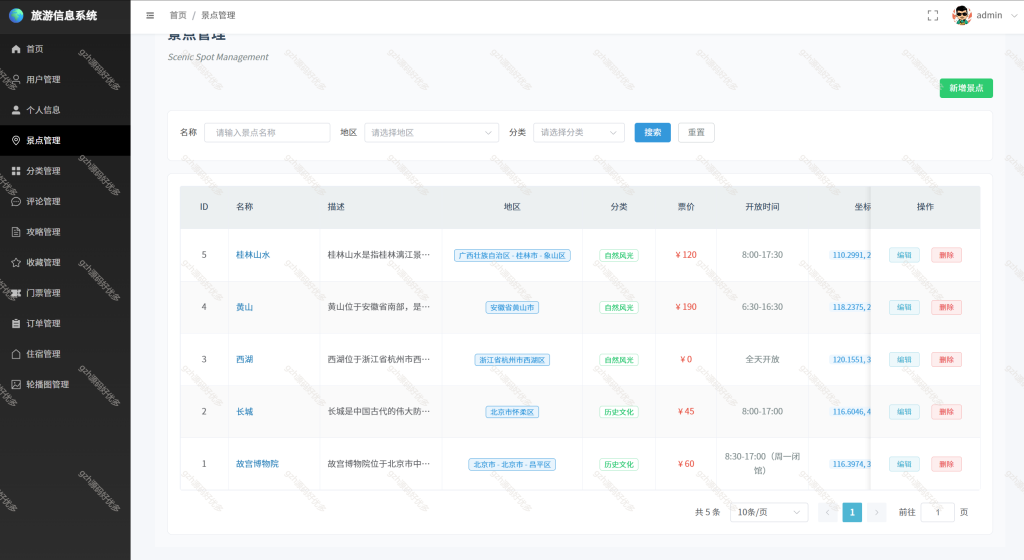The image size is (1024, 560).
Task: Delete the 西湖 row
Action: 946,360
